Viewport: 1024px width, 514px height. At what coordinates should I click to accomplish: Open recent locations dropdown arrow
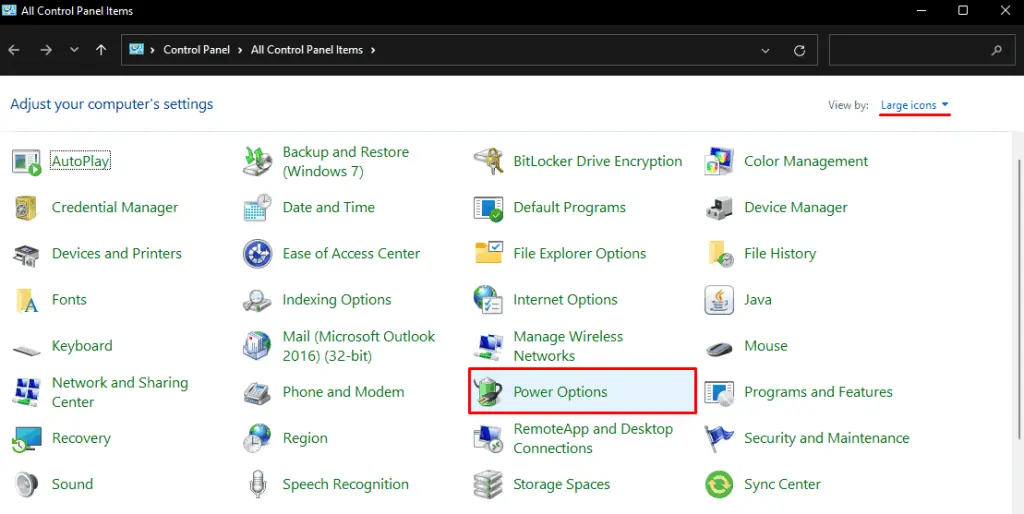[x=74, y=50]
